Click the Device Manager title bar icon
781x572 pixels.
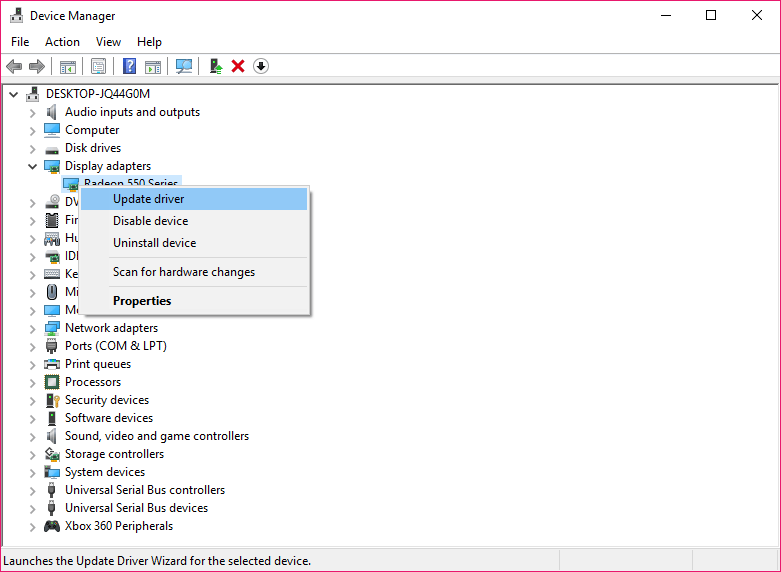click(x=16, y=15)
